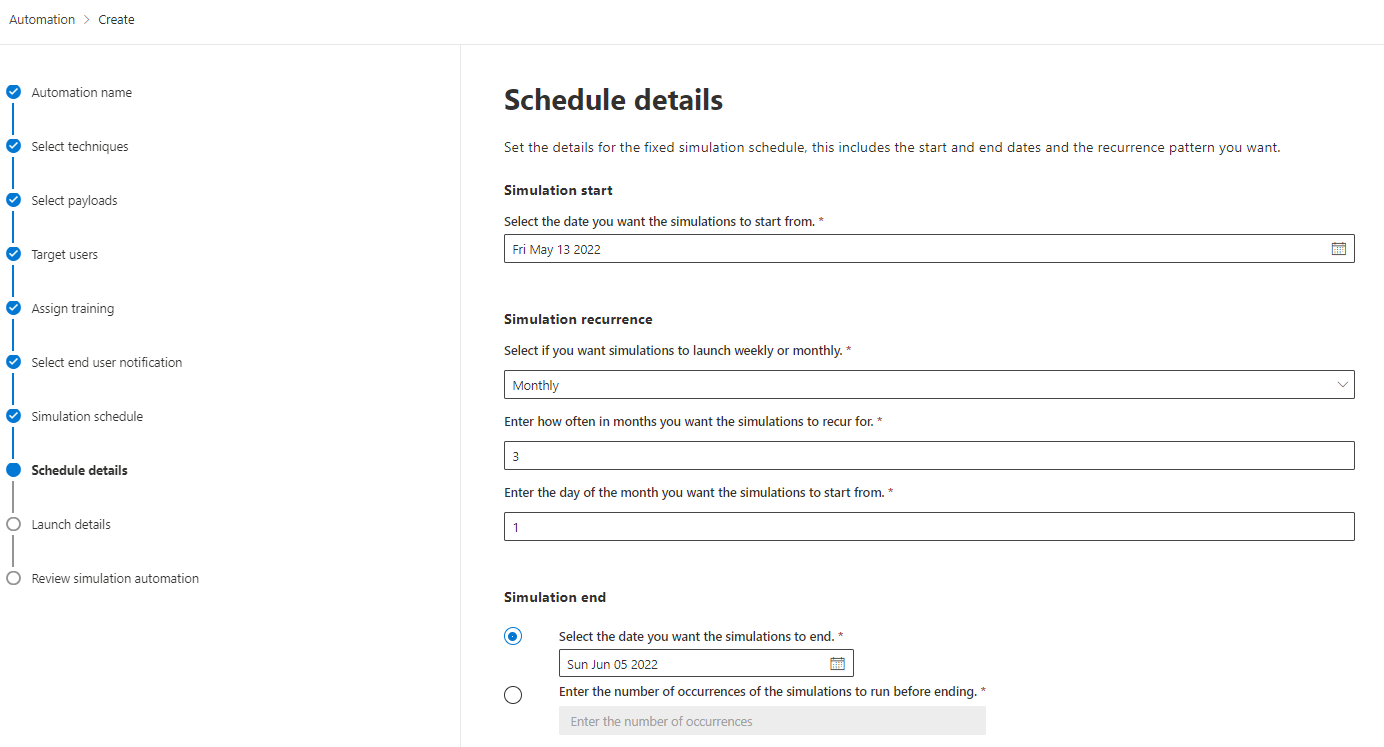The image size is (1384, 747).
Task: Select the radio for number of occurrences
Action: pyautogui.click(x=513, y=694)
